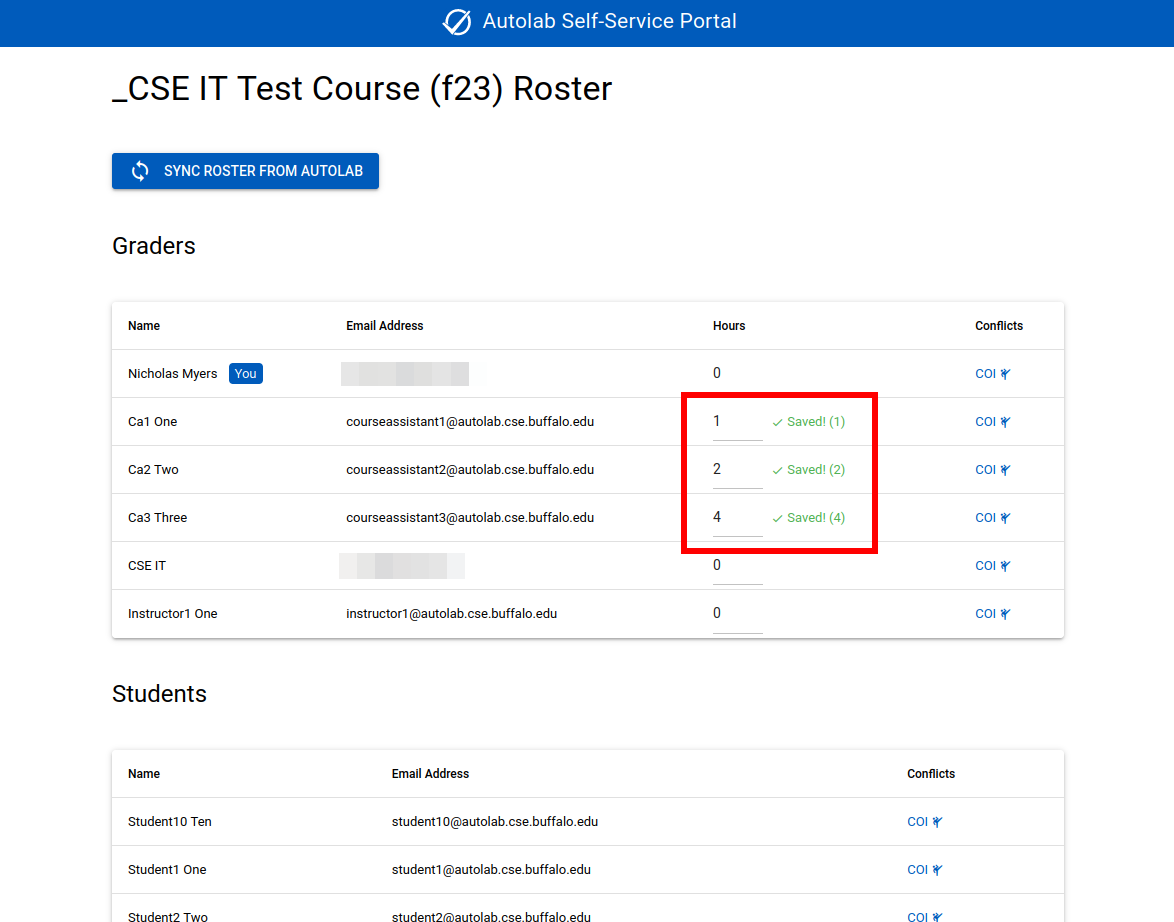Edit hours field for CSE IT
The width and height of the screenshot is (1174, 922).
pos(737,566)
